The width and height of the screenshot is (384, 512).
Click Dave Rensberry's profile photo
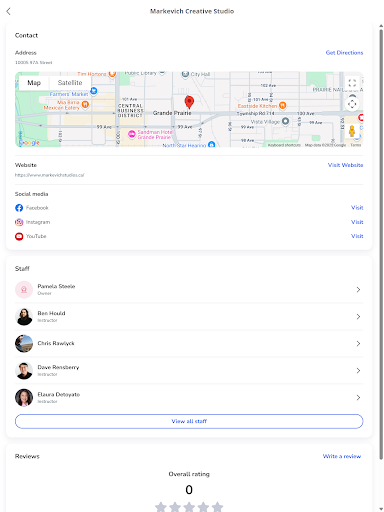tap(24, 371)
